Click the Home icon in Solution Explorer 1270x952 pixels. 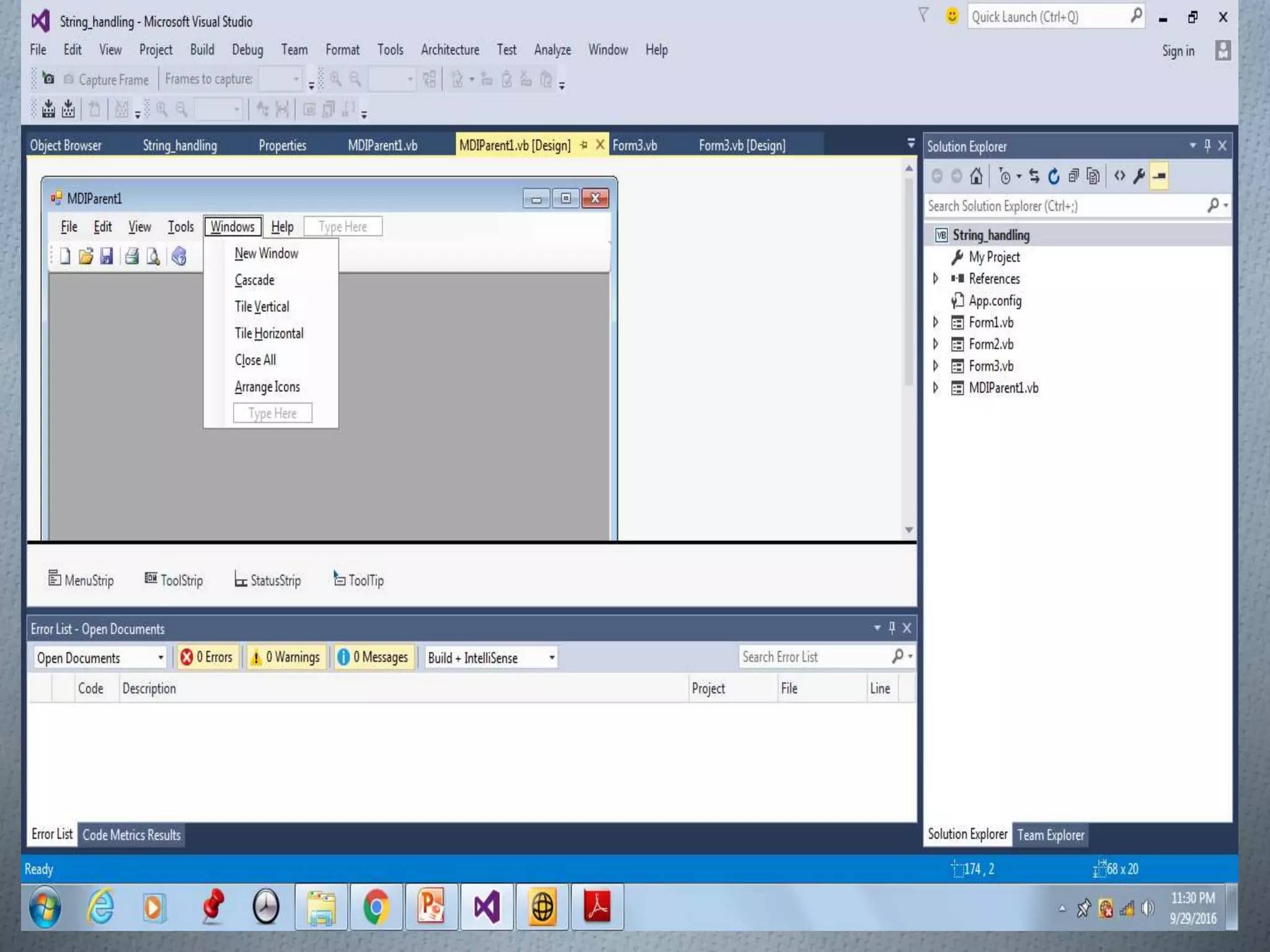tap(976, 177)
